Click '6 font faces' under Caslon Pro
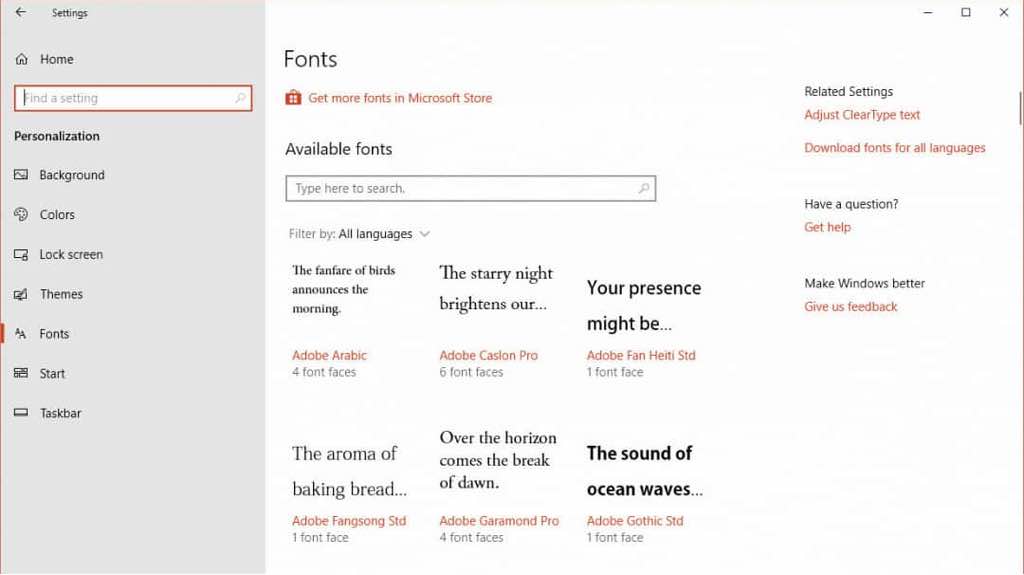Viewport: 1024px width, 575px height. click(x=471, y=372)
